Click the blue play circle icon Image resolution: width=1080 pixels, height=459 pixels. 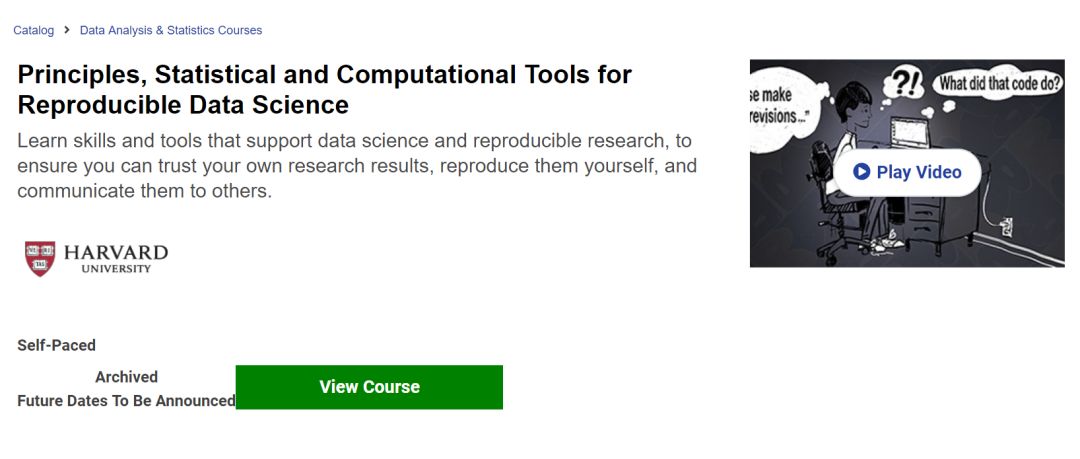[861, 172]
